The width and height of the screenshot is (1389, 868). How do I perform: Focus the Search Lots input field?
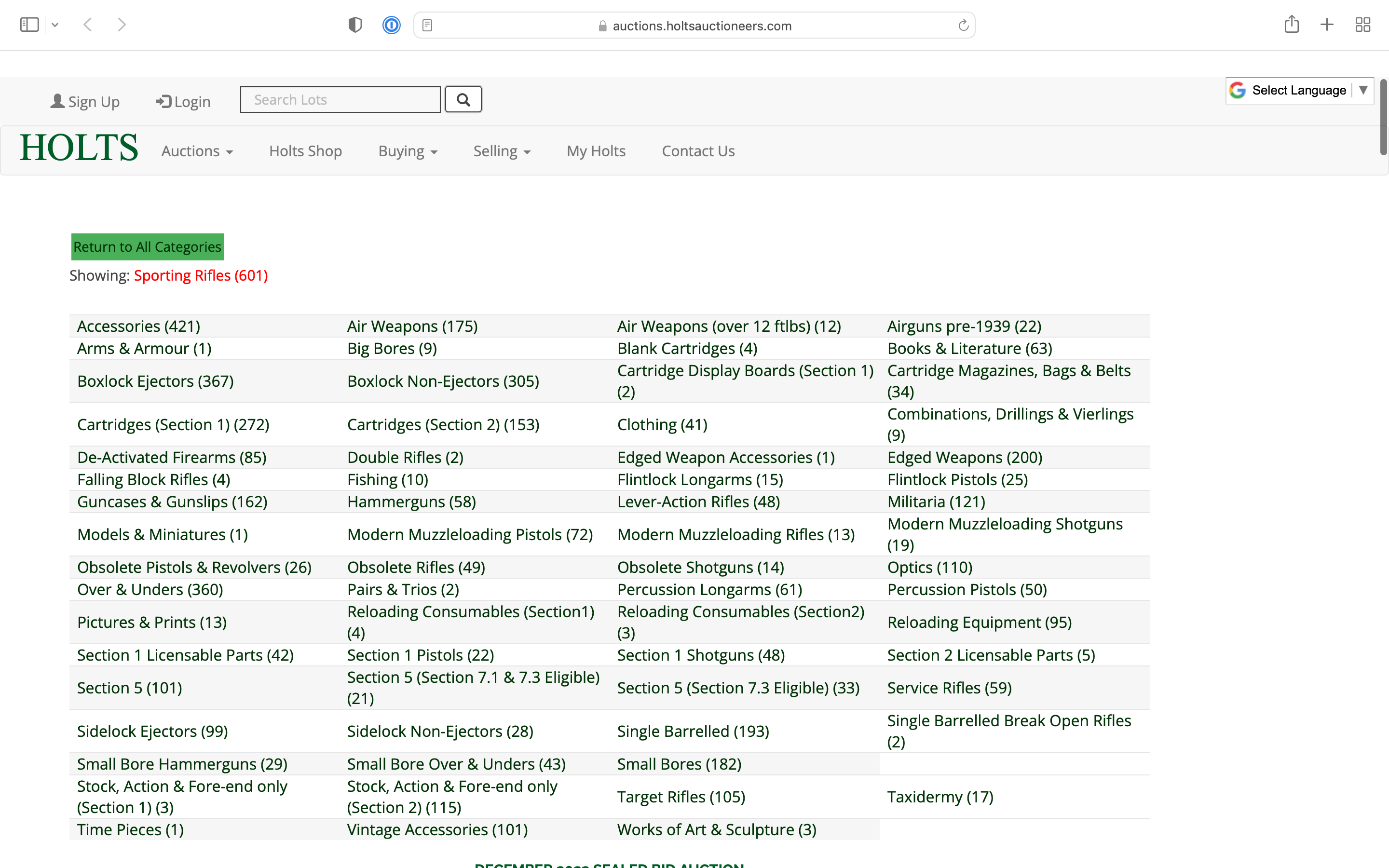(x=340, y=99)
